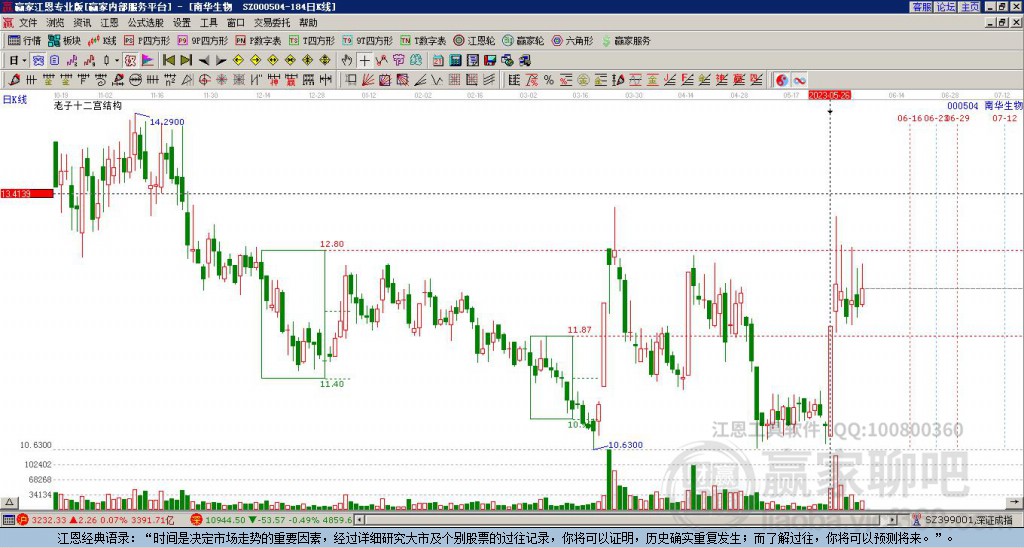
Task: Switch to the K线 chart view
Action: click(102, 40)
